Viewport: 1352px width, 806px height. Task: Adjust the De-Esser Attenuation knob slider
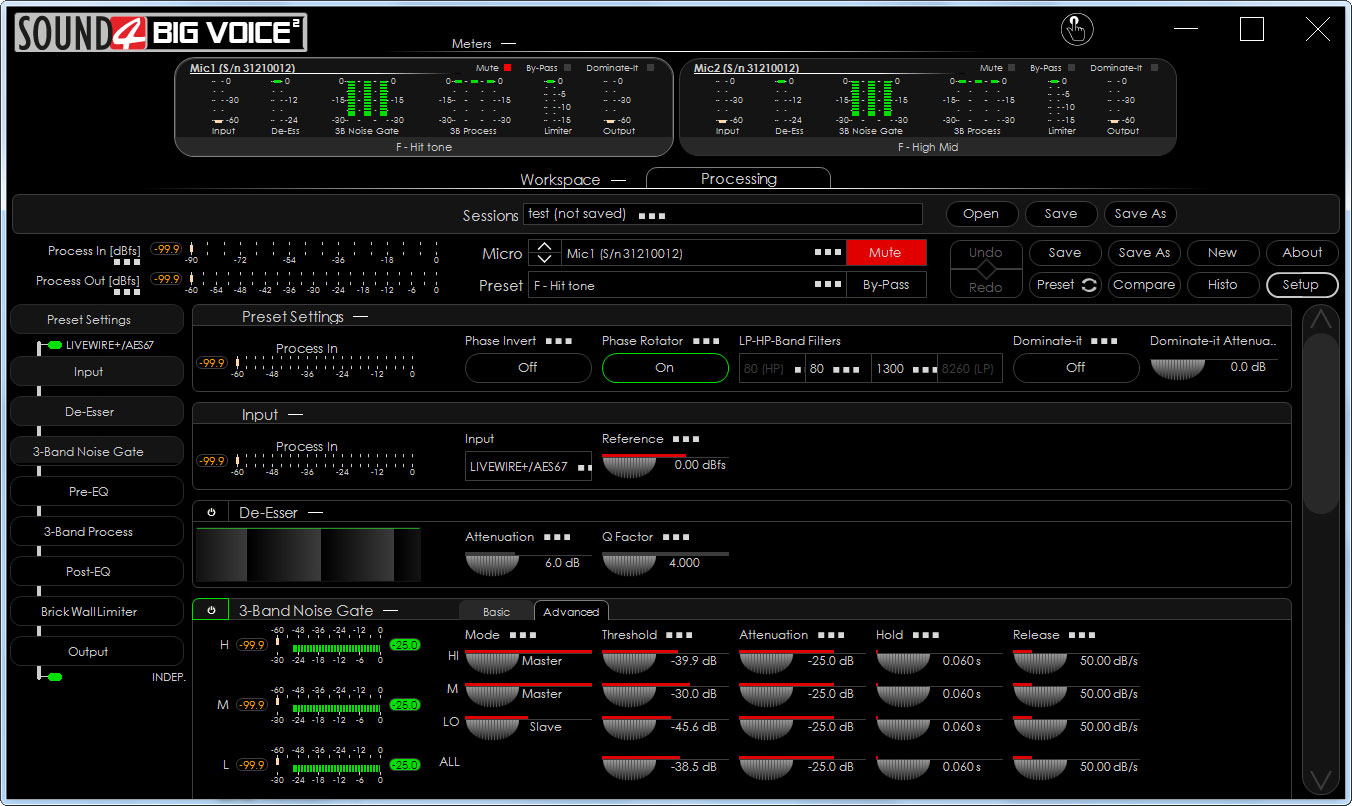click(x=490, y=563)
